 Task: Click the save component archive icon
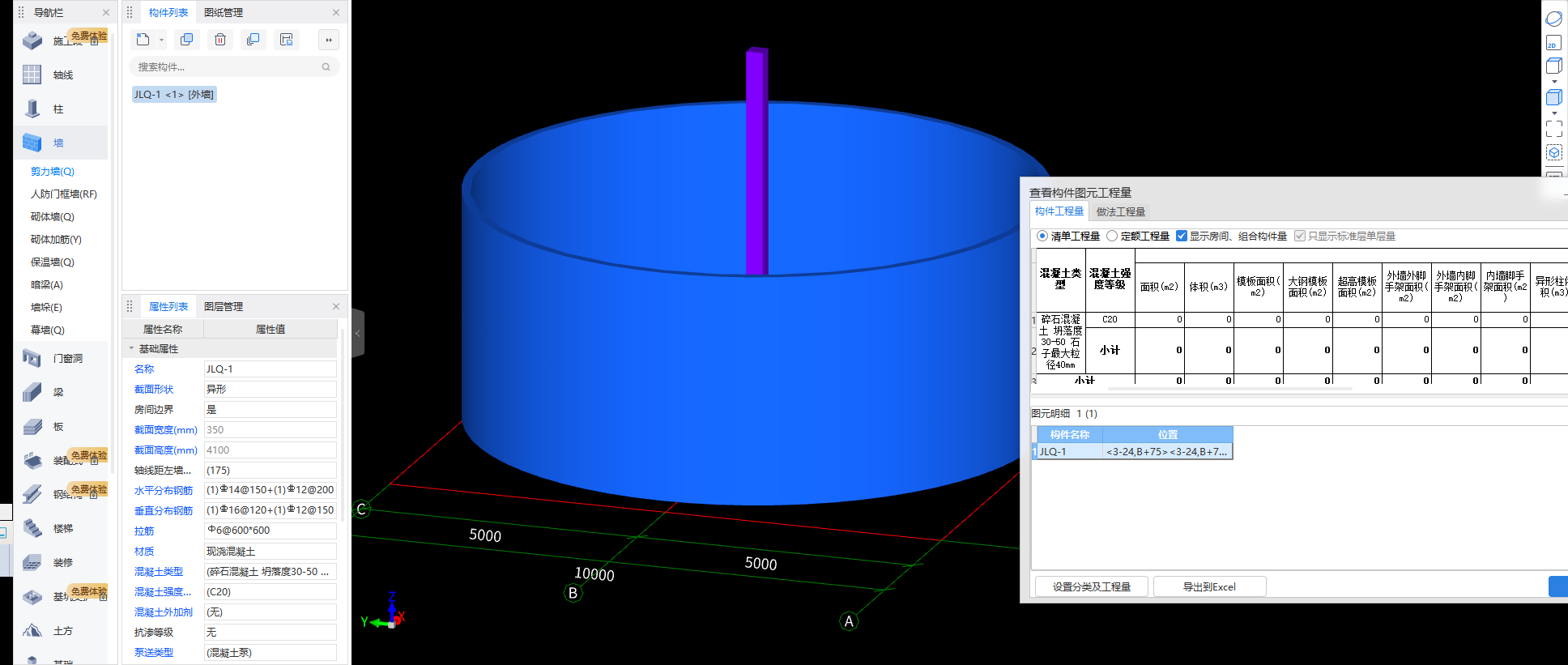point(286,40)
